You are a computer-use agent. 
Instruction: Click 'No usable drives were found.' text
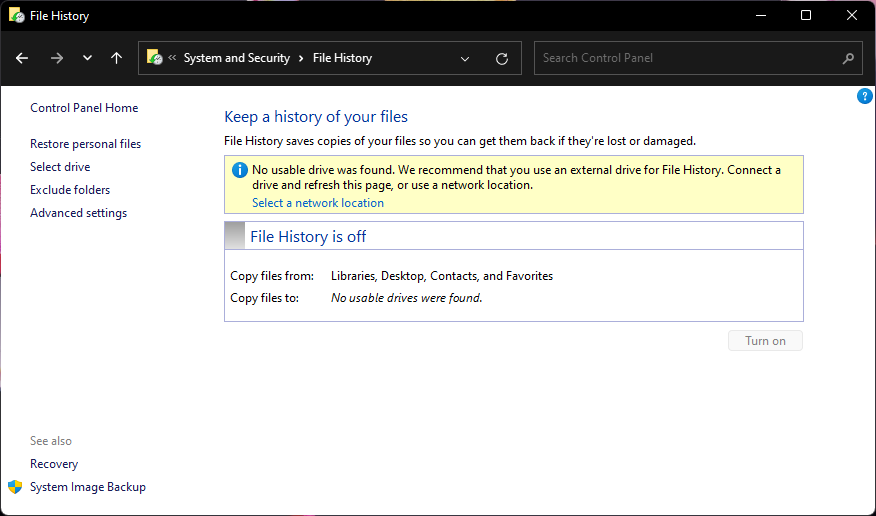(407, 298)
